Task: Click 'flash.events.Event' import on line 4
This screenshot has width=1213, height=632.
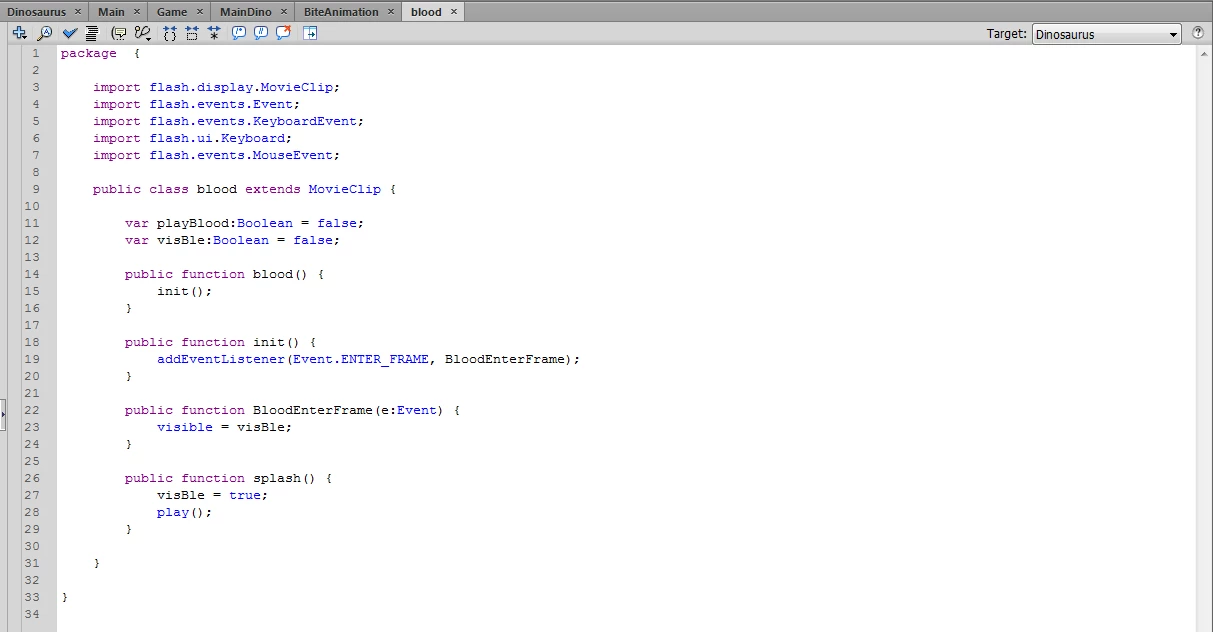Action: (x=221, y=104)
